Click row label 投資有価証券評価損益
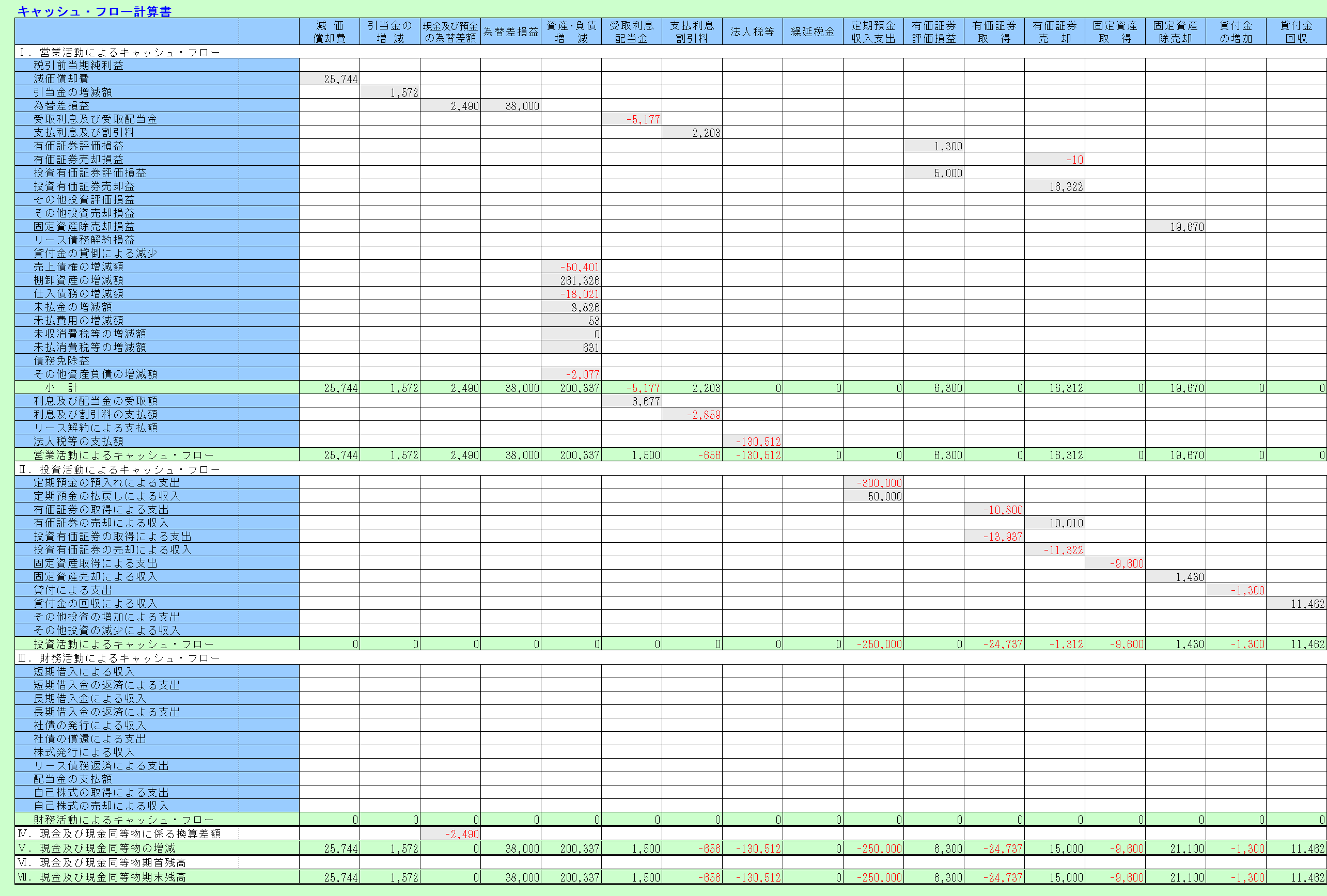This screenshot has width=1327, height=896. tap(90, 172)
